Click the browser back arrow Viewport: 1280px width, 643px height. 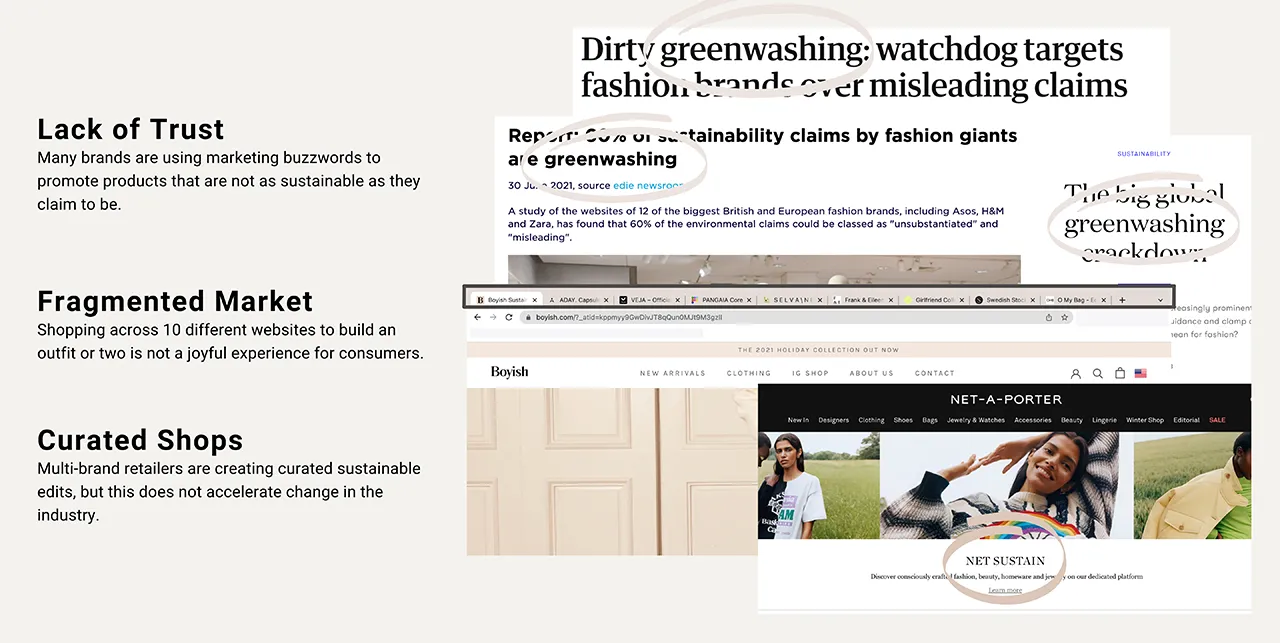click(x=477, y=317)
